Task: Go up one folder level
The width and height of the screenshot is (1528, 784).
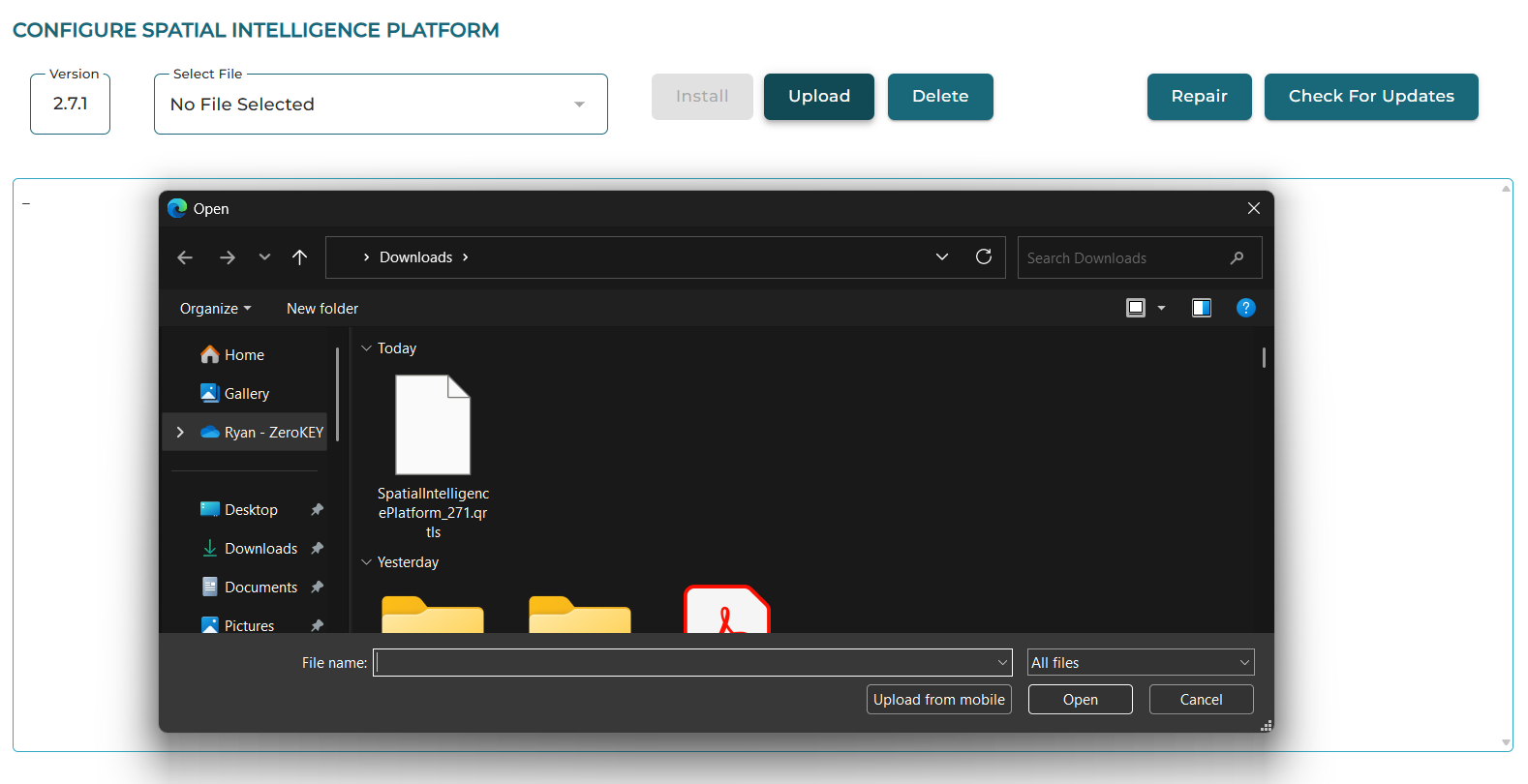Action: pos(300,257)
